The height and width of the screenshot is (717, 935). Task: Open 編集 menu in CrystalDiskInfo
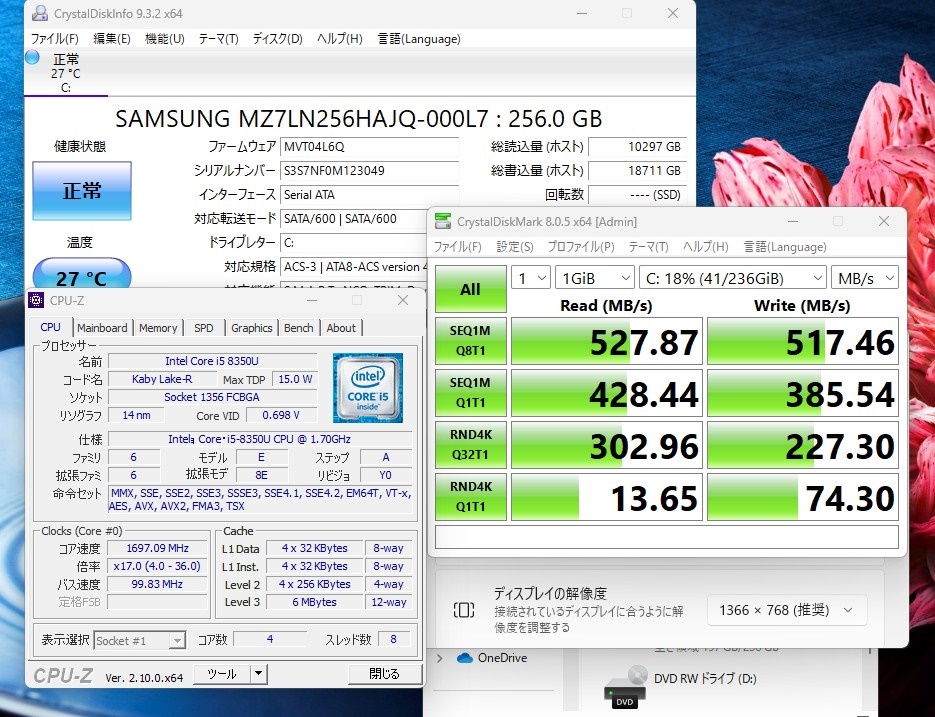click(x=112, y=39)
